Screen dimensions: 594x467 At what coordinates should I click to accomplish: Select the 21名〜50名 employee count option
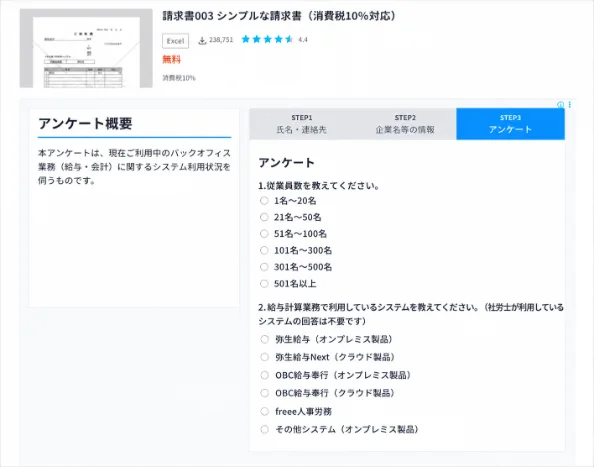pos(264,217)
